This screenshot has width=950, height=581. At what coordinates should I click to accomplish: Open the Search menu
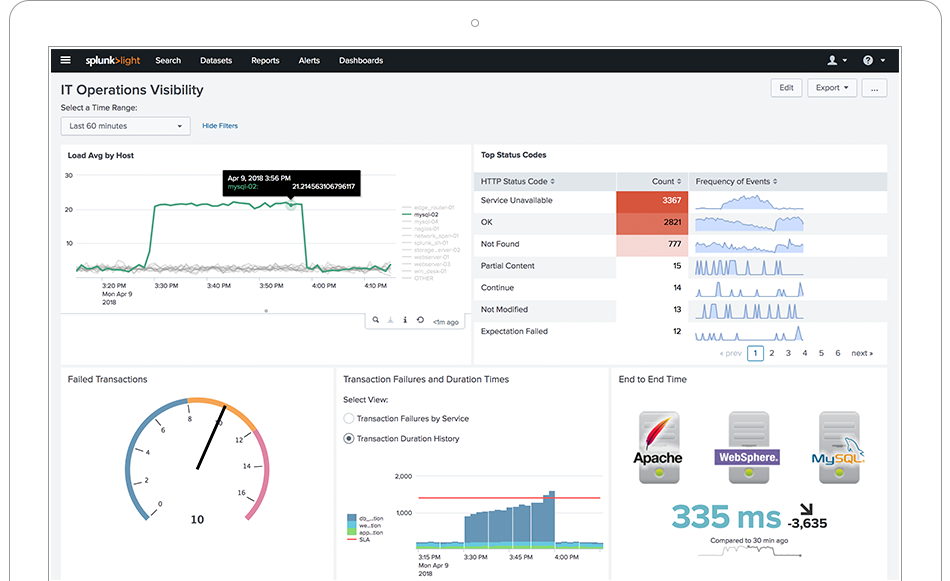click(x=168, y=61)
